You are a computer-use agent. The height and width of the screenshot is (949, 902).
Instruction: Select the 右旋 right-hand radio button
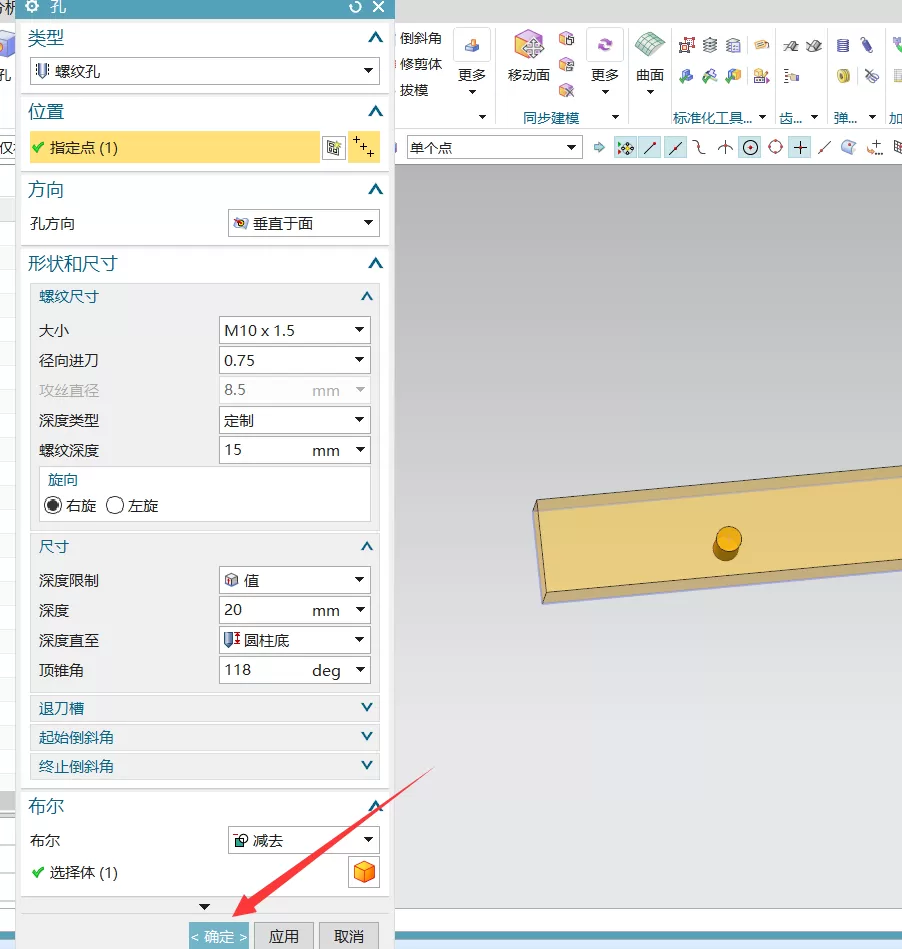pos(53,505)
